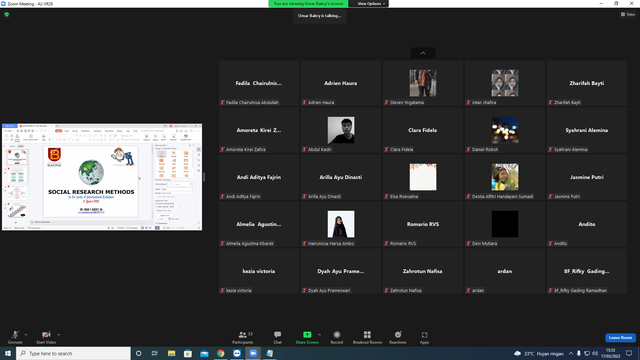
Task: Select 8F_Rifky Gading Ramadhan's tile
Action: pos(587,271)
